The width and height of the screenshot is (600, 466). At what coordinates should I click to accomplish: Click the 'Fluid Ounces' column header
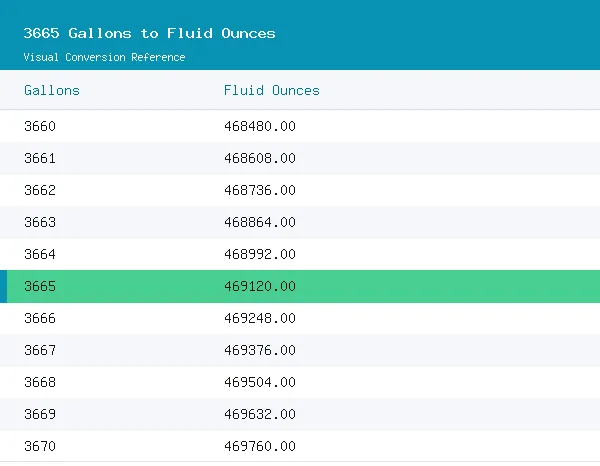pos(272,91)
